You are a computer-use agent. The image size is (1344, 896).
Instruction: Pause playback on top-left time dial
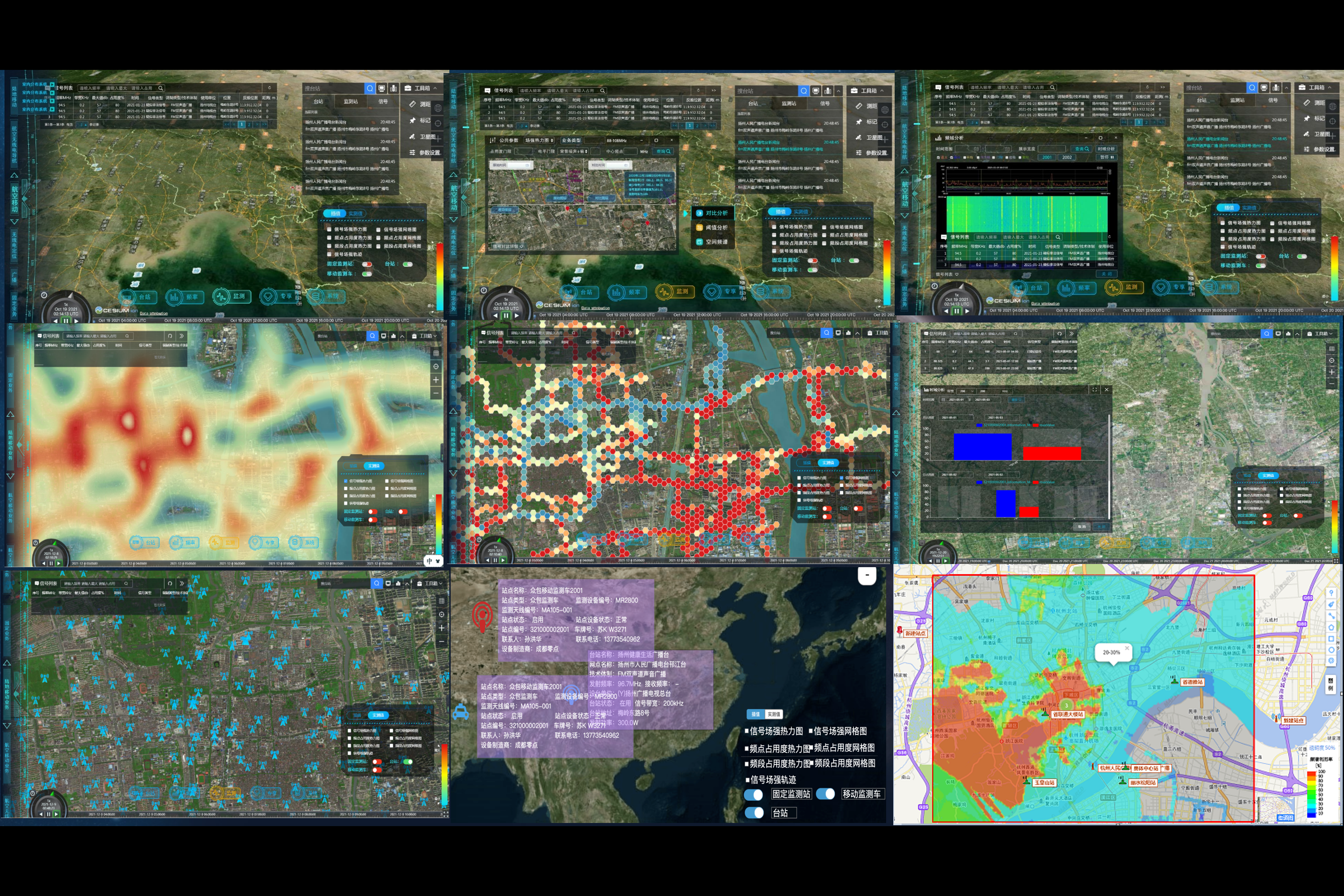click(x=66, y=321)
